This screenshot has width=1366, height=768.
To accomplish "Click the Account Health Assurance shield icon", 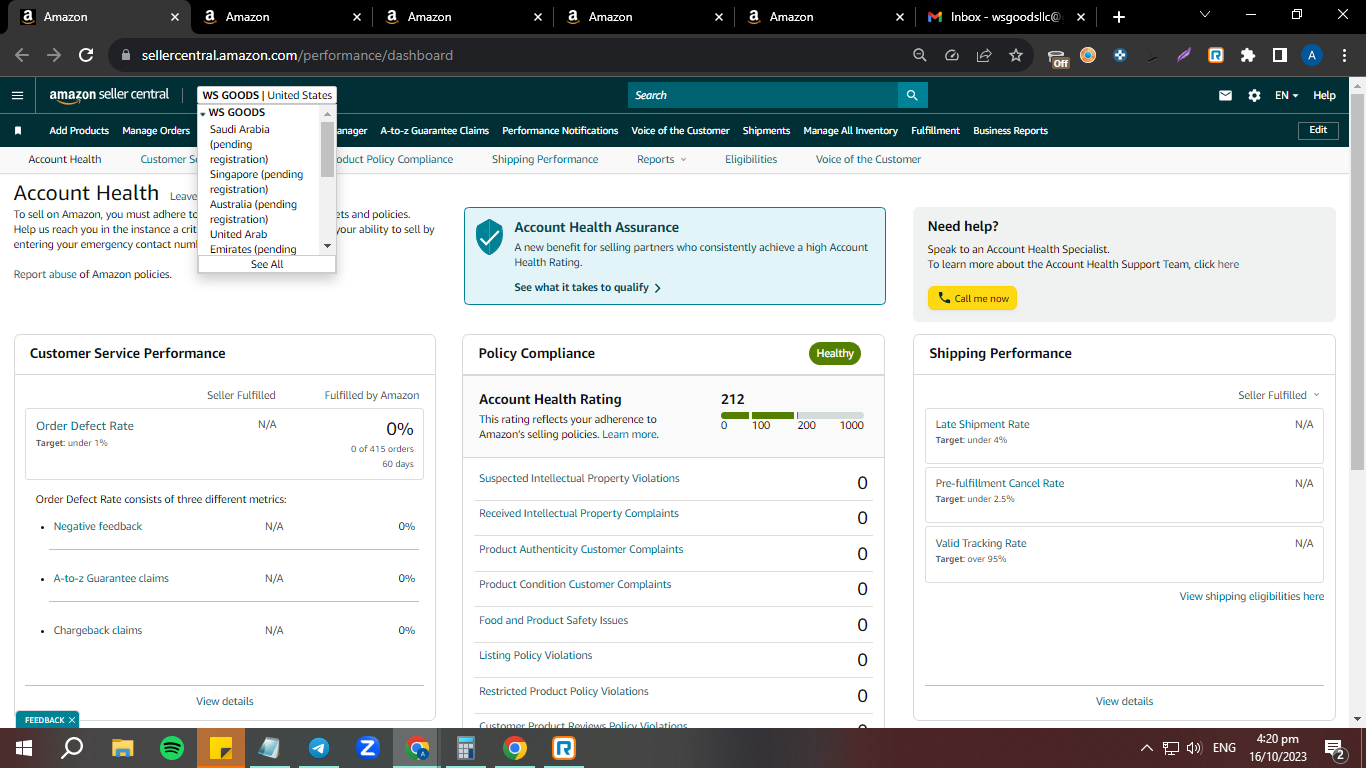I will pyautogui.click(x=489, y=237).
